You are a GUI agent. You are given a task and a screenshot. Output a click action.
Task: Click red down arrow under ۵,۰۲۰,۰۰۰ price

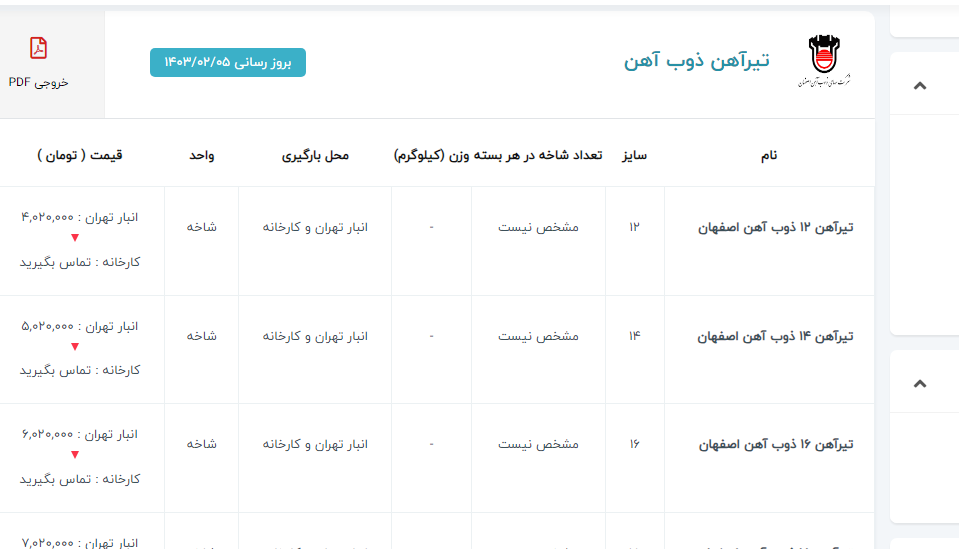coord(74,347)
